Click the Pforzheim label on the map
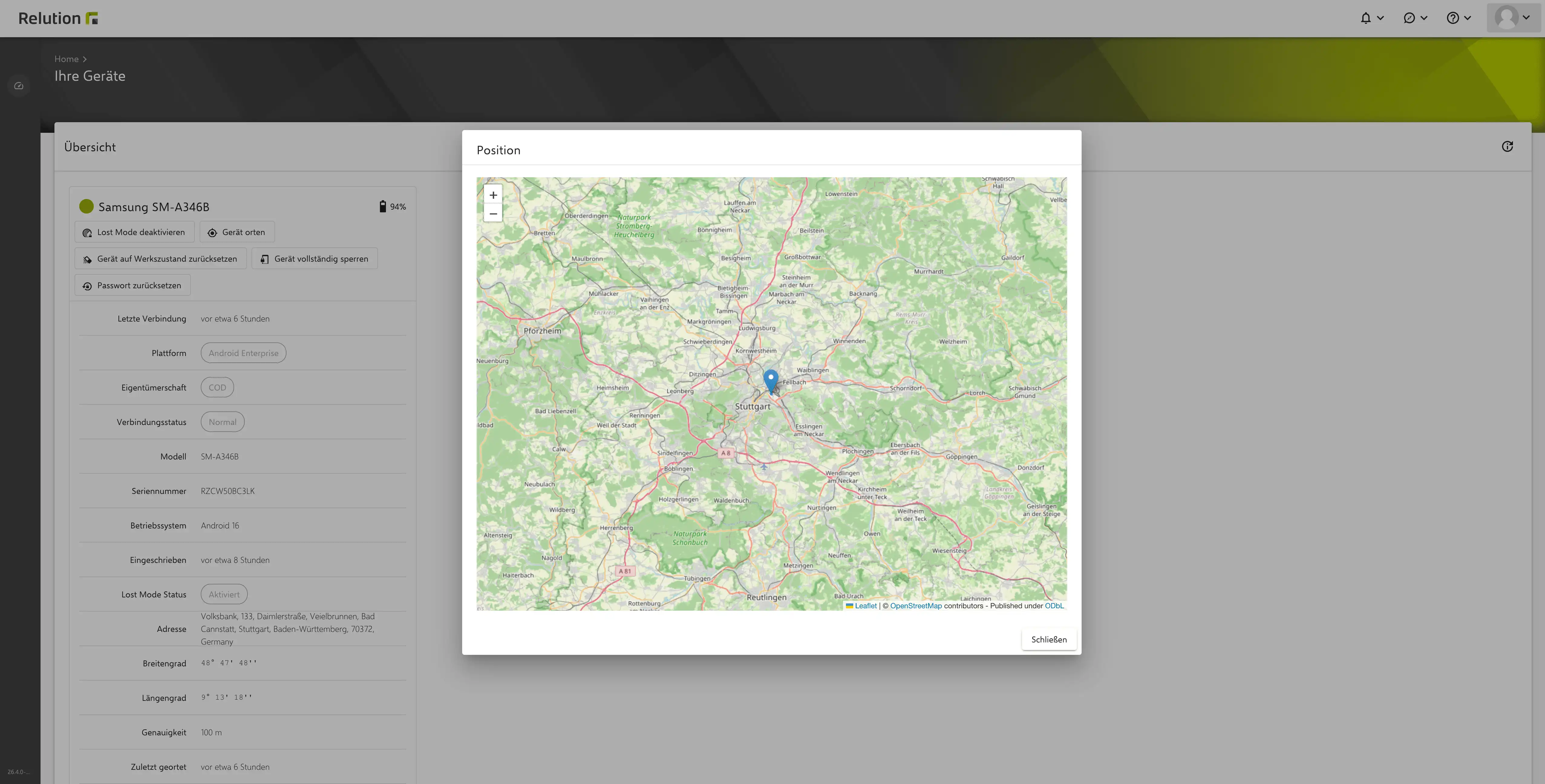This screenshot has width=1545, height=784. 542,331
